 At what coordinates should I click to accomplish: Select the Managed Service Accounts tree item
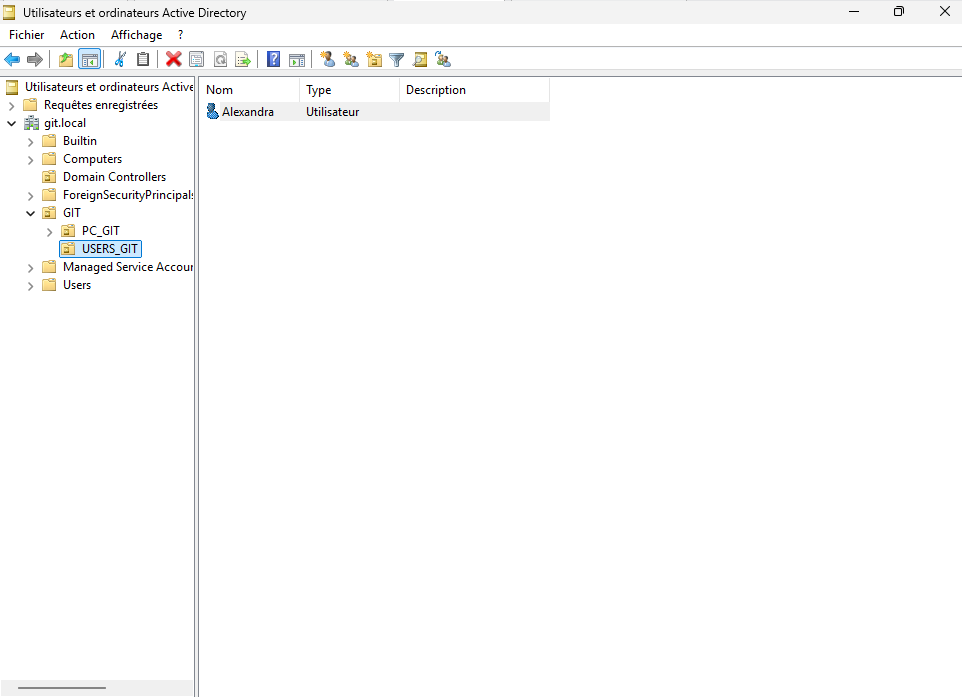click(x=128, y=268)
